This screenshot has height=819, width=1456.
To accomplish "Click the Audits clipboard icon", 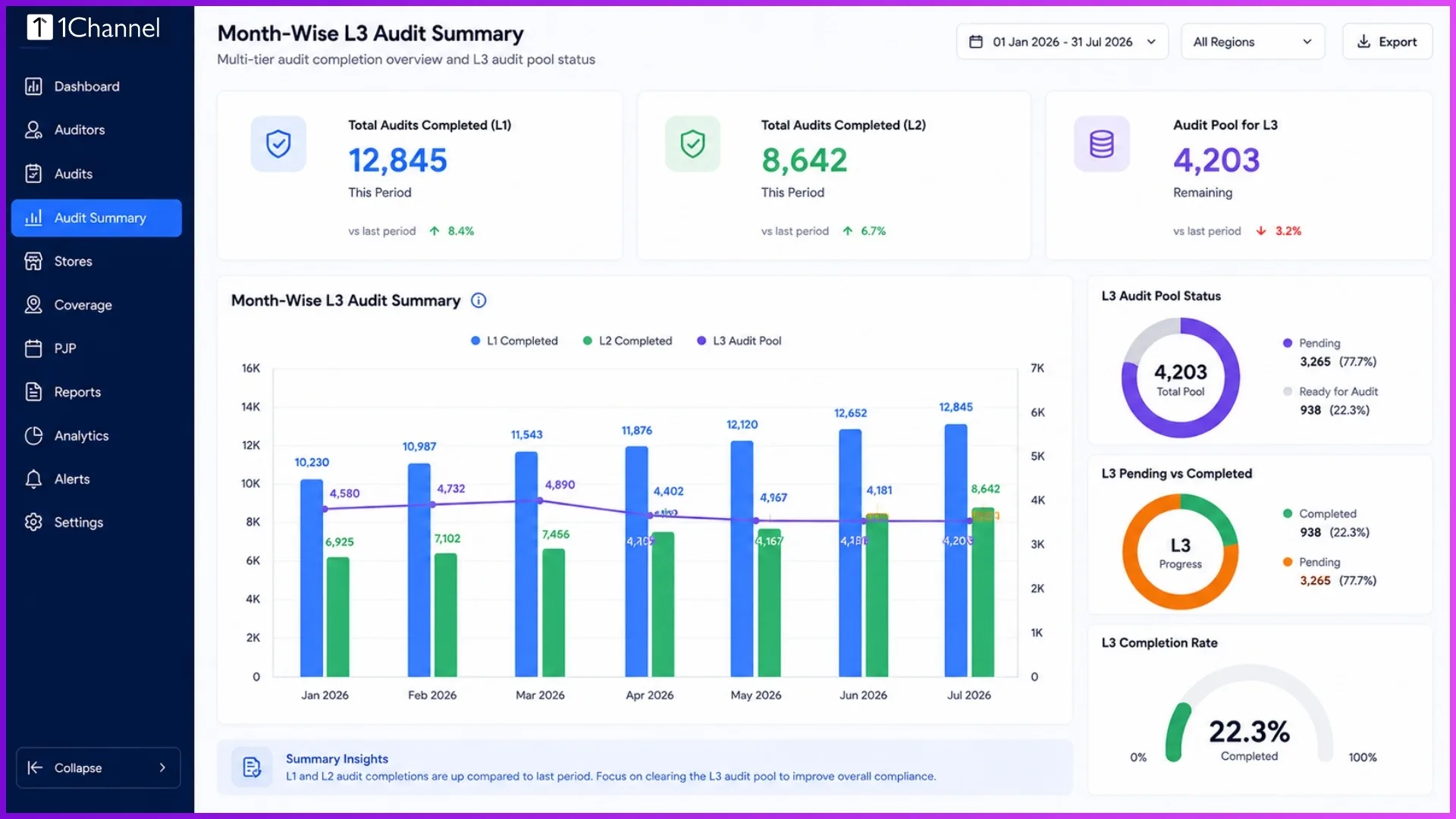I will tap(33, 174).
